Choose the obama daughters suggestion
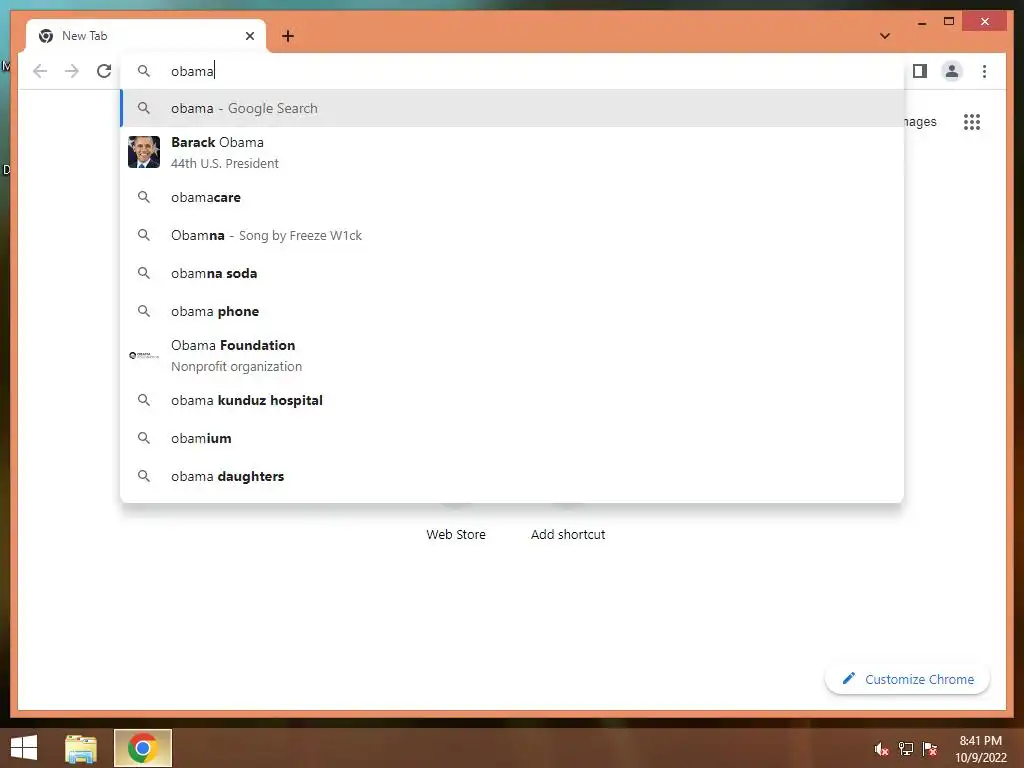 click(x=513, y=476)
